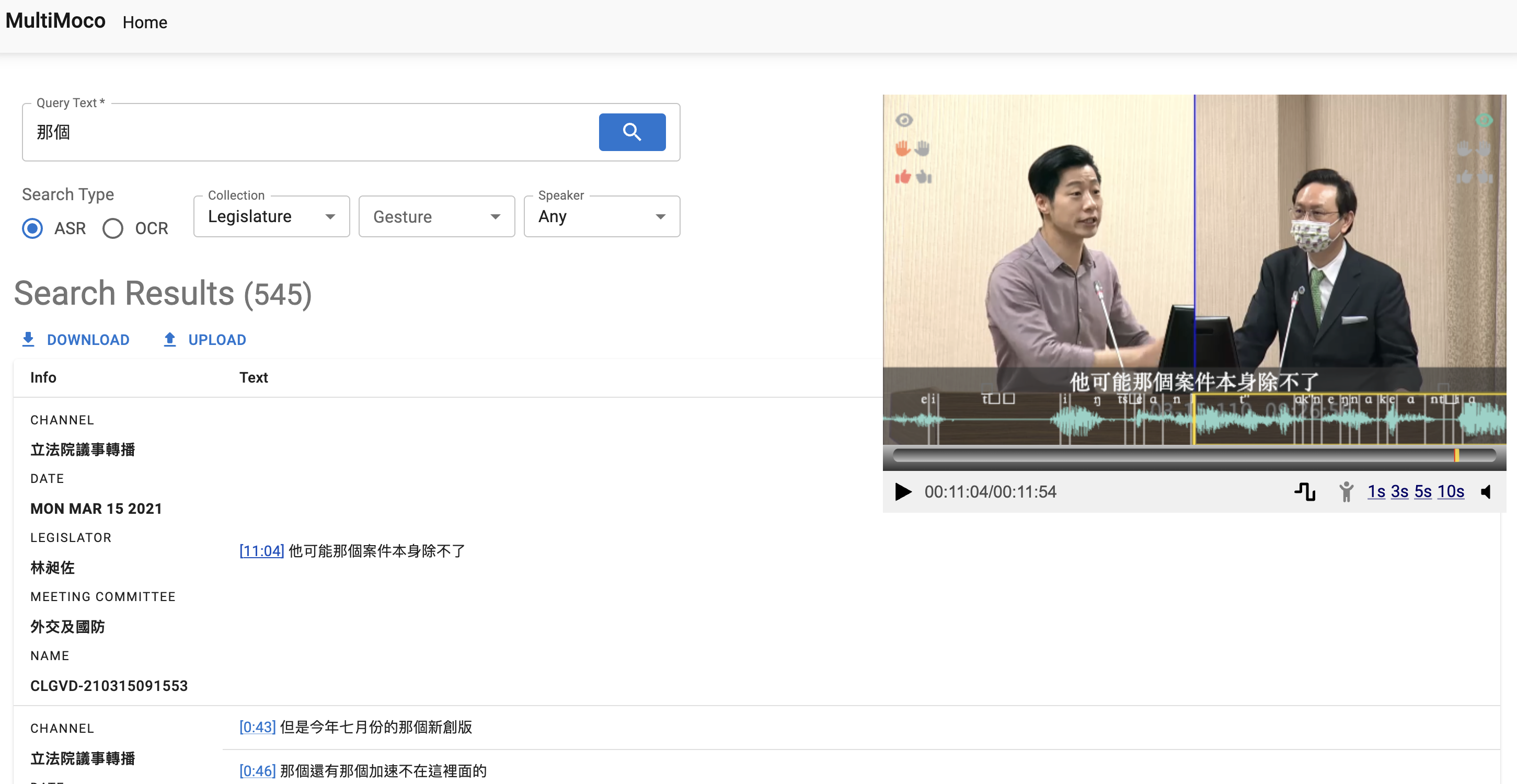This screenshot has height=784, width=1517.
Task: Select the ASR search type radio
Action: (x=32, y=228)
